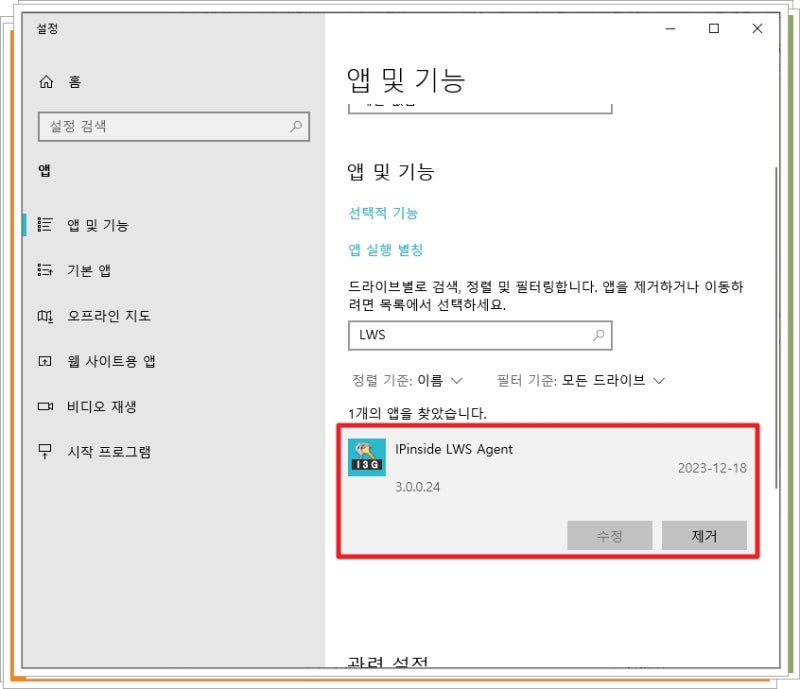Click the 시작 프로그램 monitor icon
The width and height of the screenshot is (800, 689).
(45, 452)
